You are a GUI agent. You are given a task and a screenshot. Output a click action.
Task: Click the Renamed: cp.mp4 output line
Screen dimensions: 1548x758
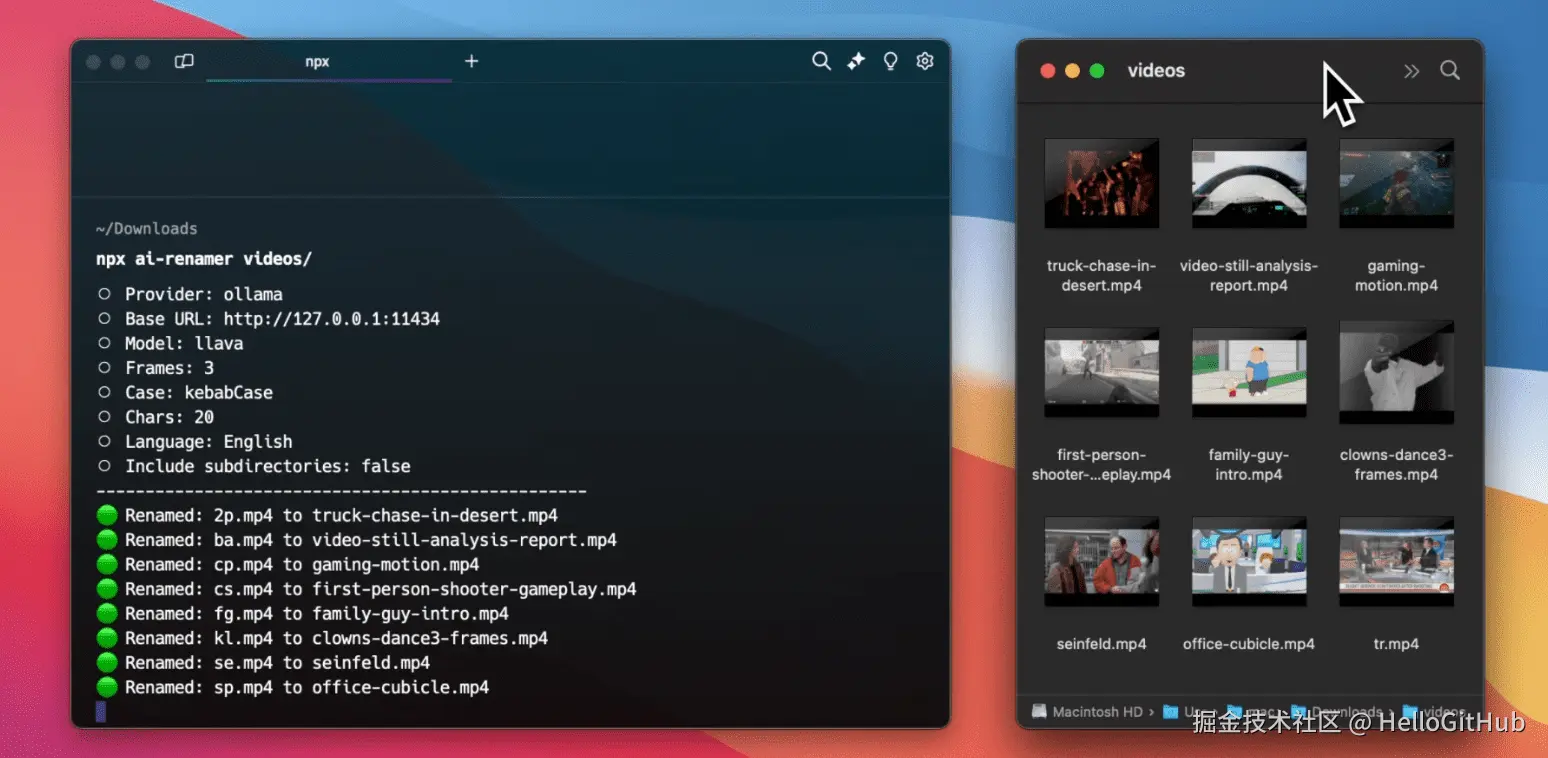pyautogui.click(x=288, y=565)
